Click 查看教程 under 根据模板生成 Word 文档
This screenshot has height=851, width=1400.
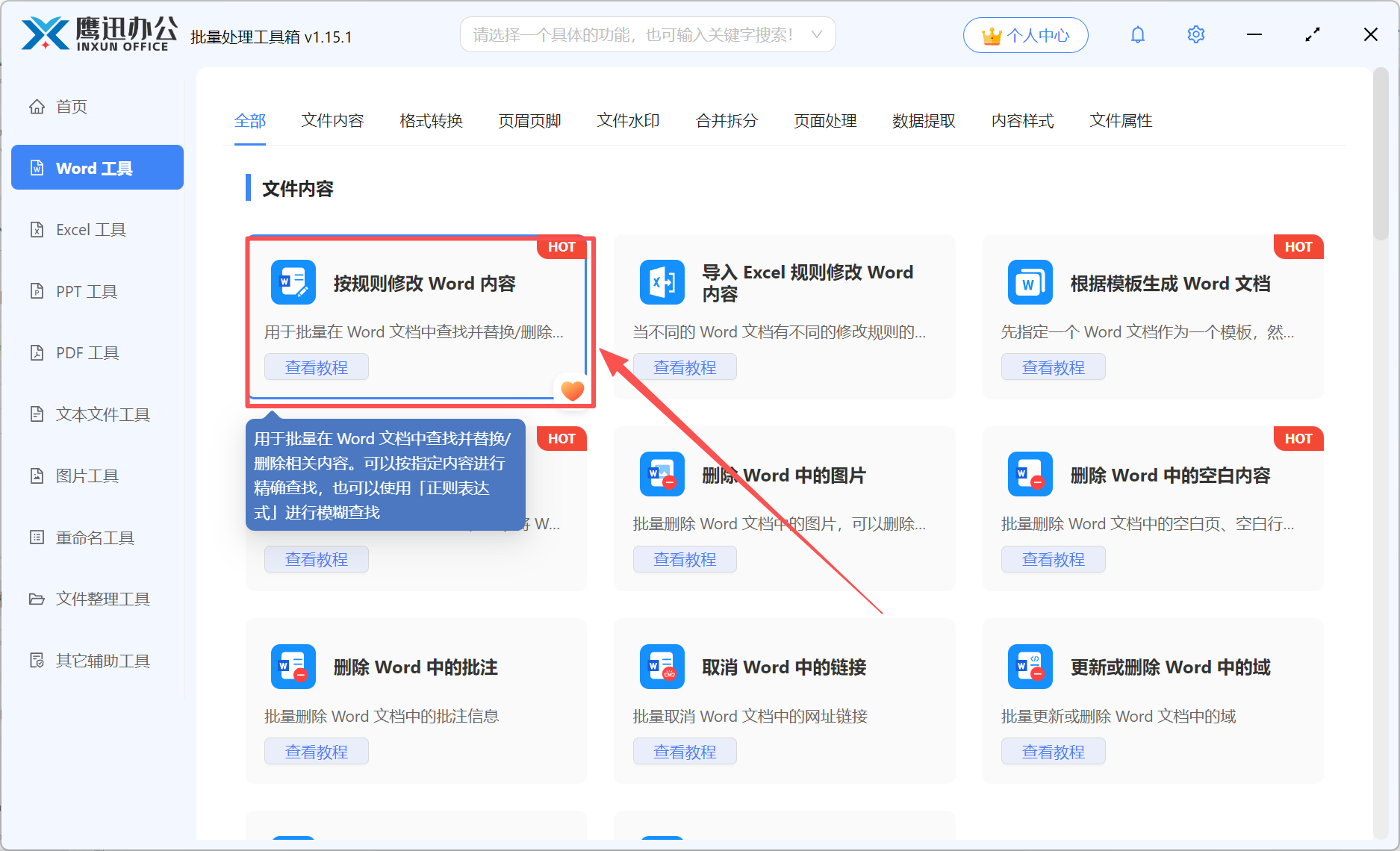[x=1053, y=367]
